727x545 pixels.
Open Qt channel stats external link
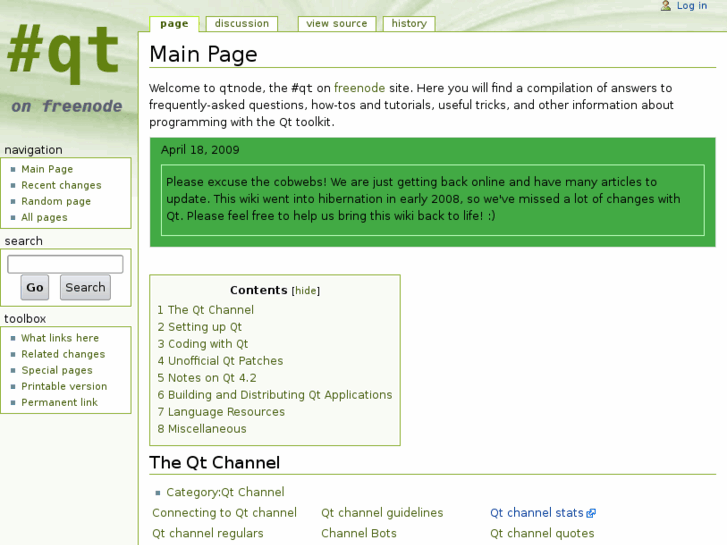(x=536, y=513)
